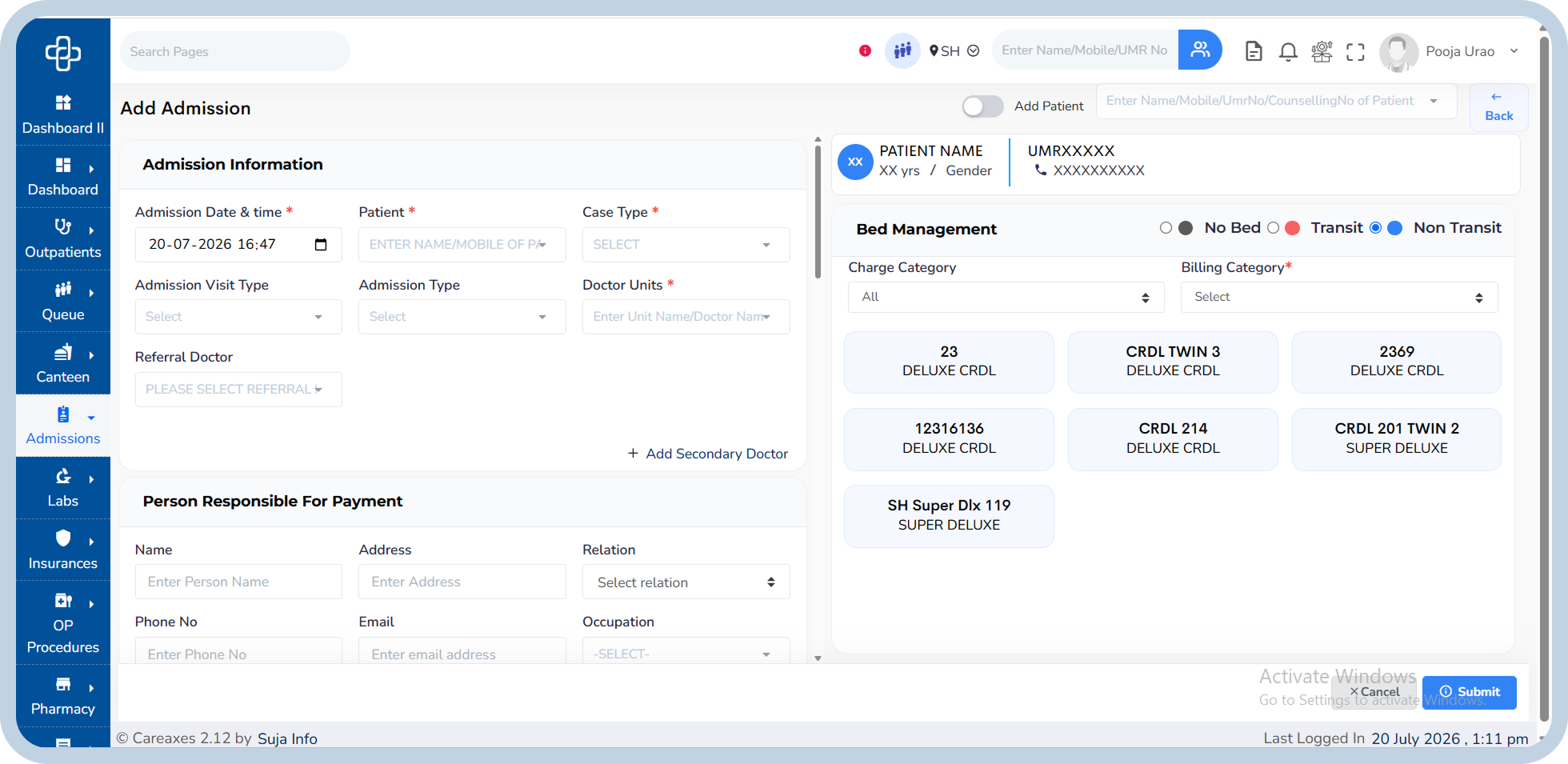Open the Pharmacy sidebar icon

[62, 685]
